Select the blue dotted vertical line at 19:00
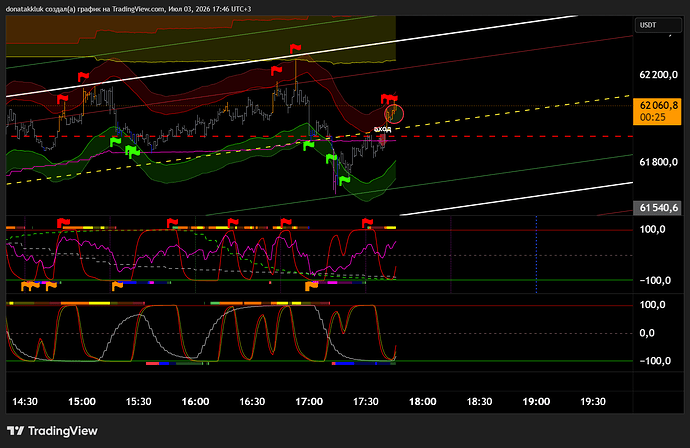 coord(536,254)
